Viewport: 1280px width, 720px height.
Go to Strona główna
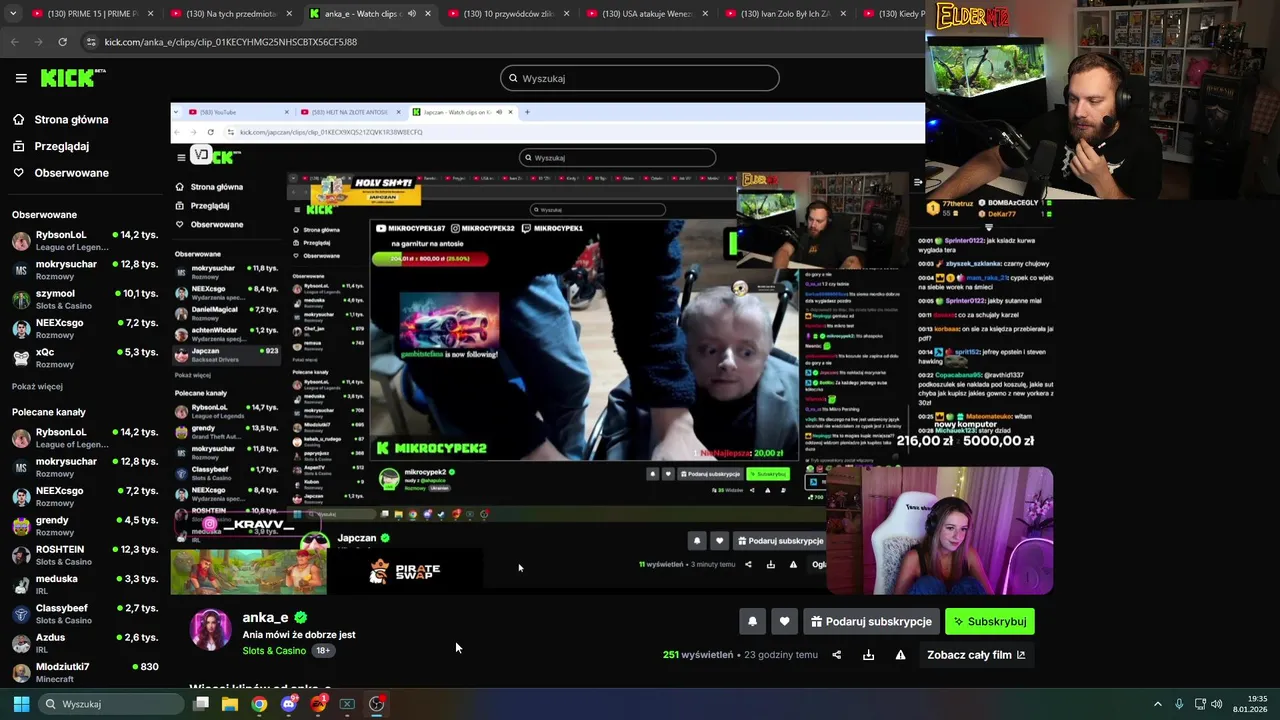71,120
